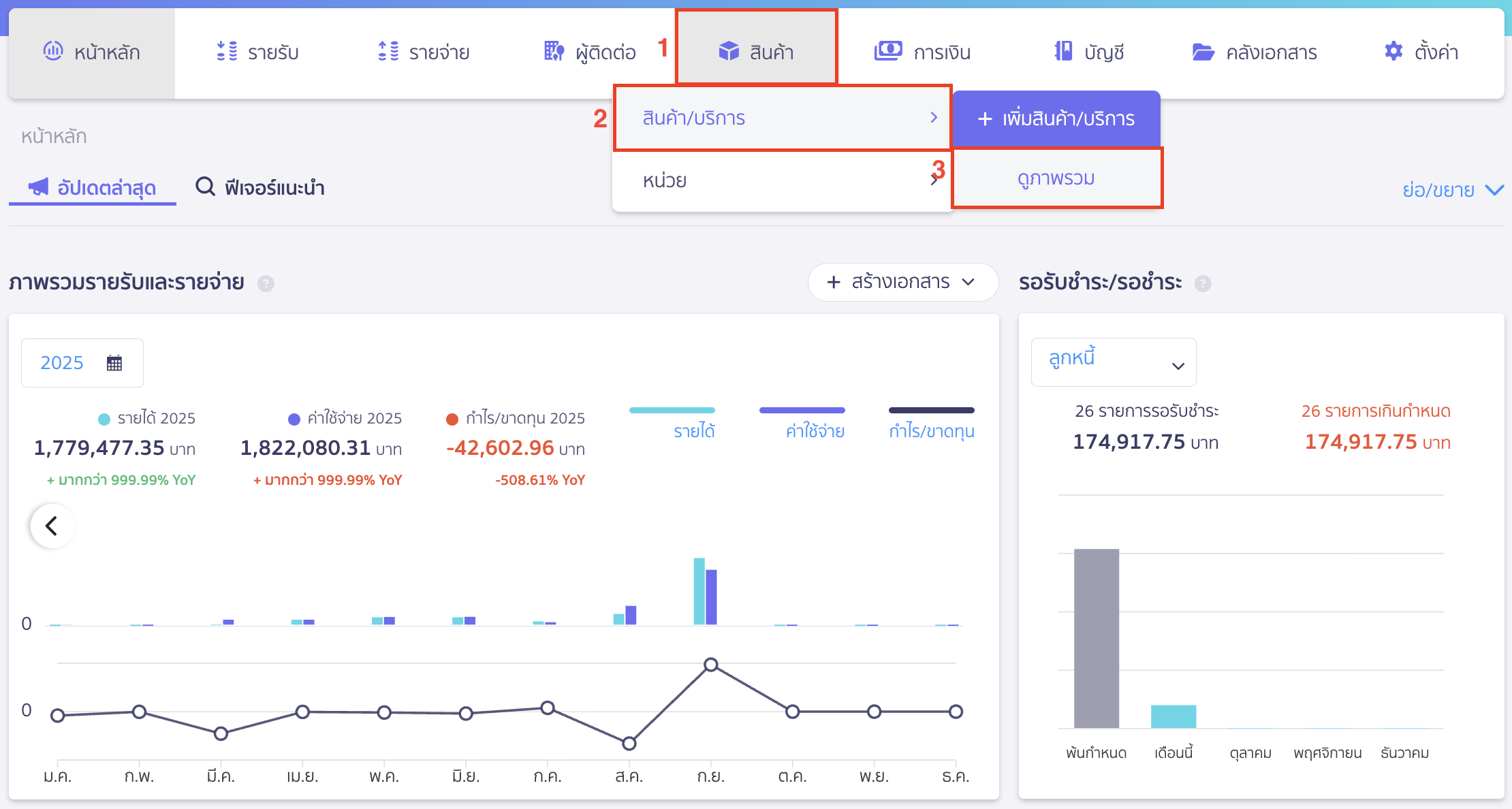Open ผู้ติดต่อ contacts via its icon
The image size is (1512, 809).
[x=553, y=51]
